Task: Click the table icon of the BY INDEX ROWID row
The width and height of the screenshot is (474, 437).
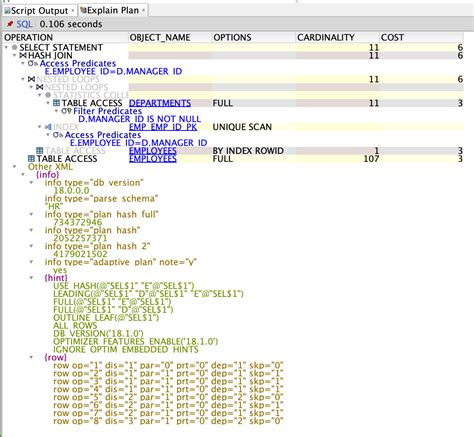Action: point(40,151)
